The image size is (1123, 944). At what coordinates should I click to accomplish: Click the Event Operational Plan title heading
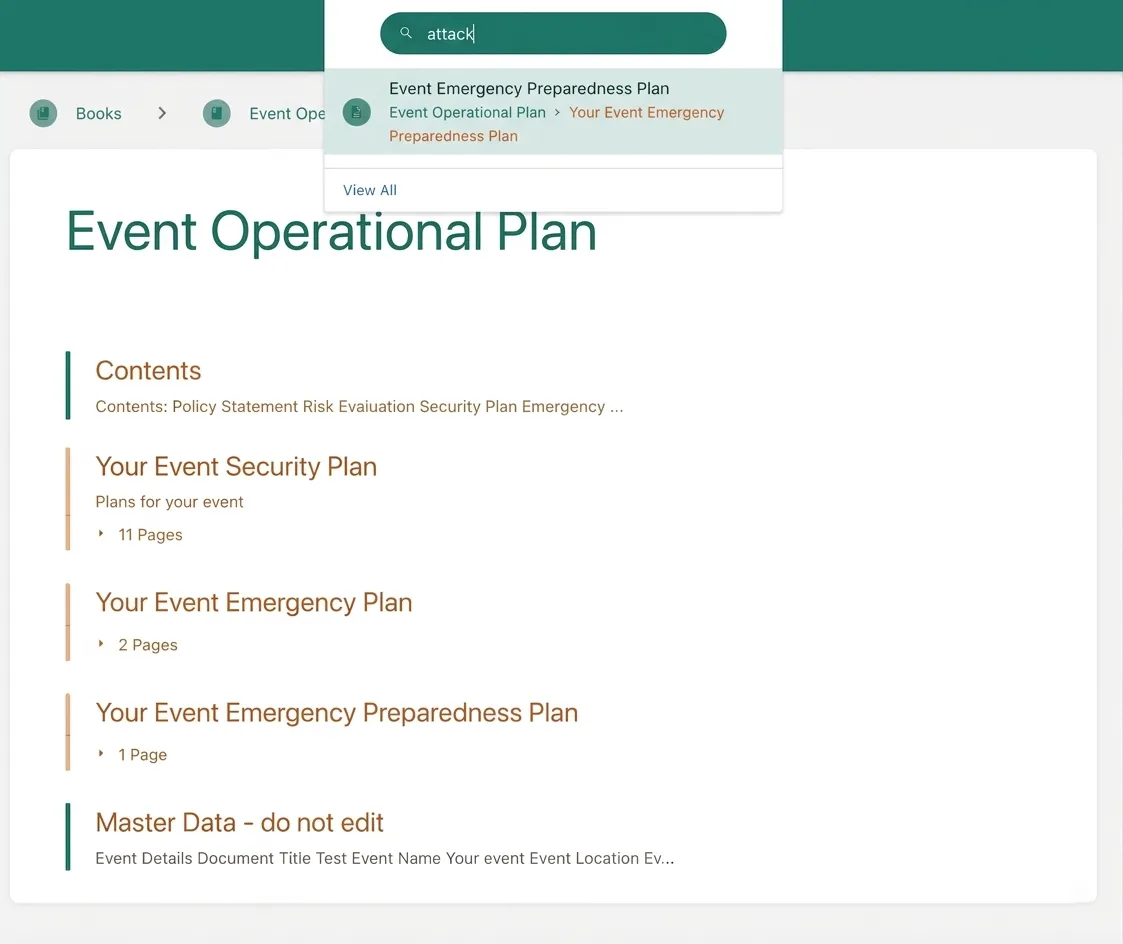click(332, 231)
